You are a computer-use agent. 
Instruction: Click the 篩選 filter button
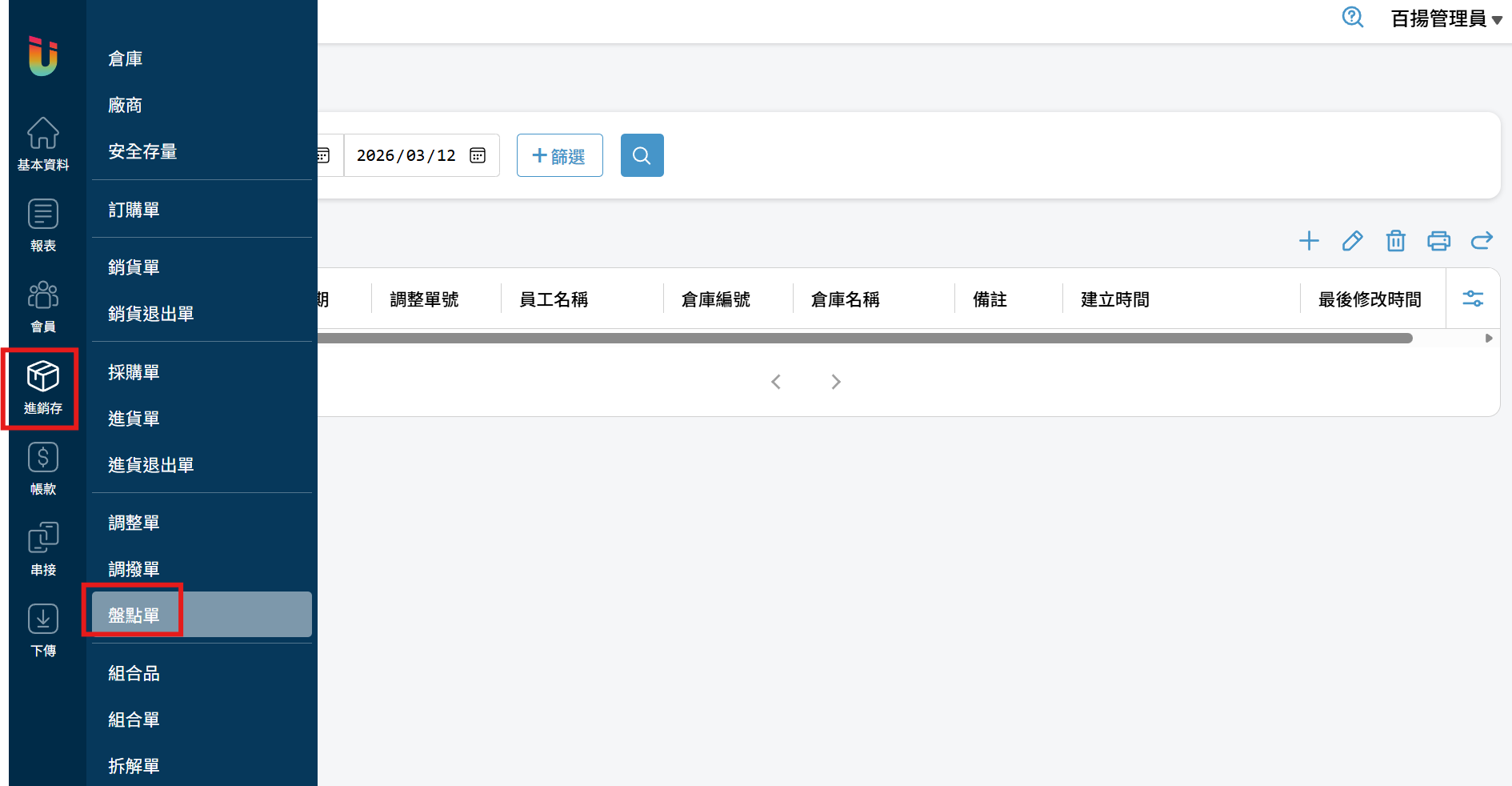pos(559,155)
